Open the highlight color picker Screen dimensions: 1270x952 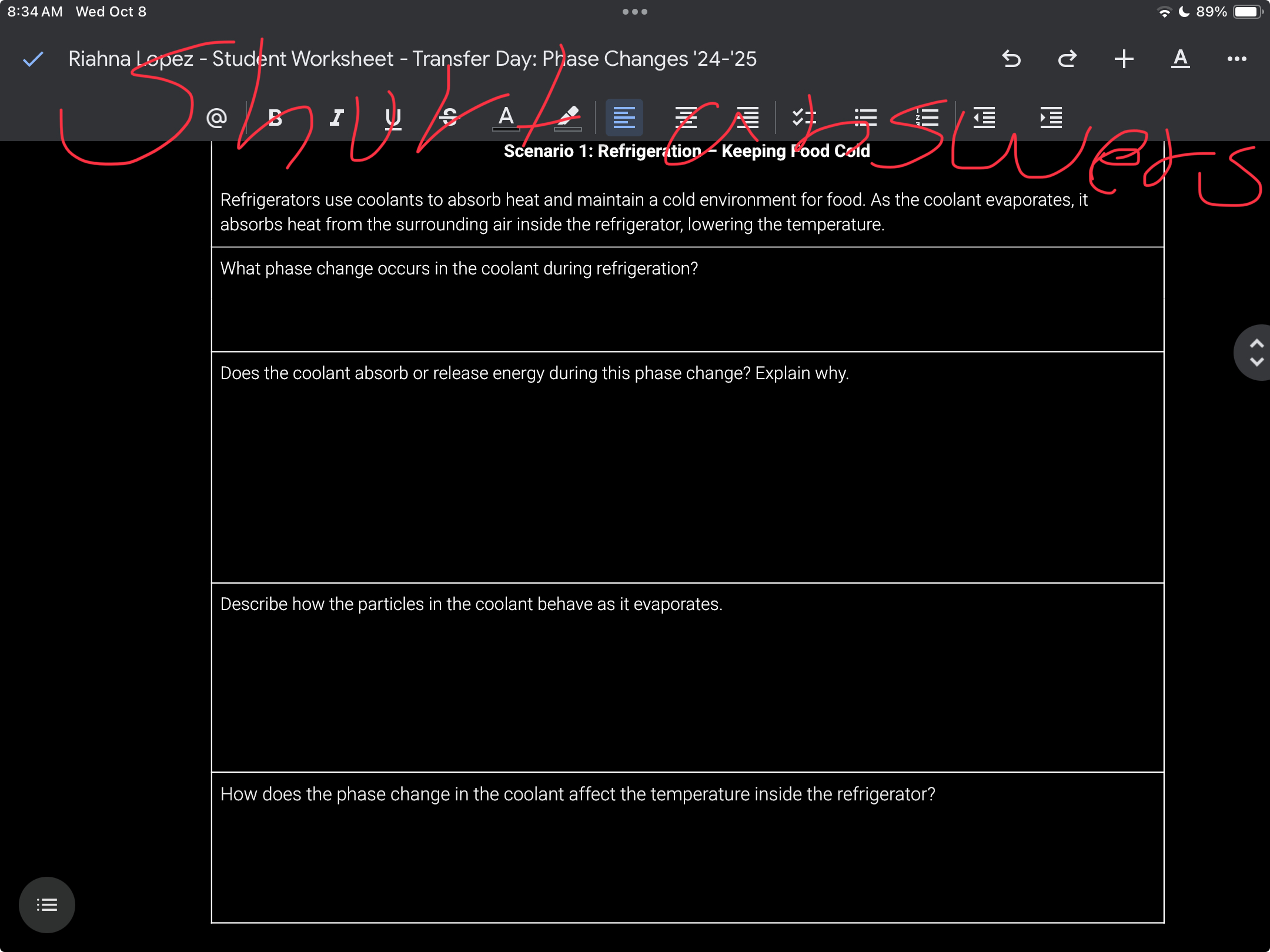[x=567, y=118]
